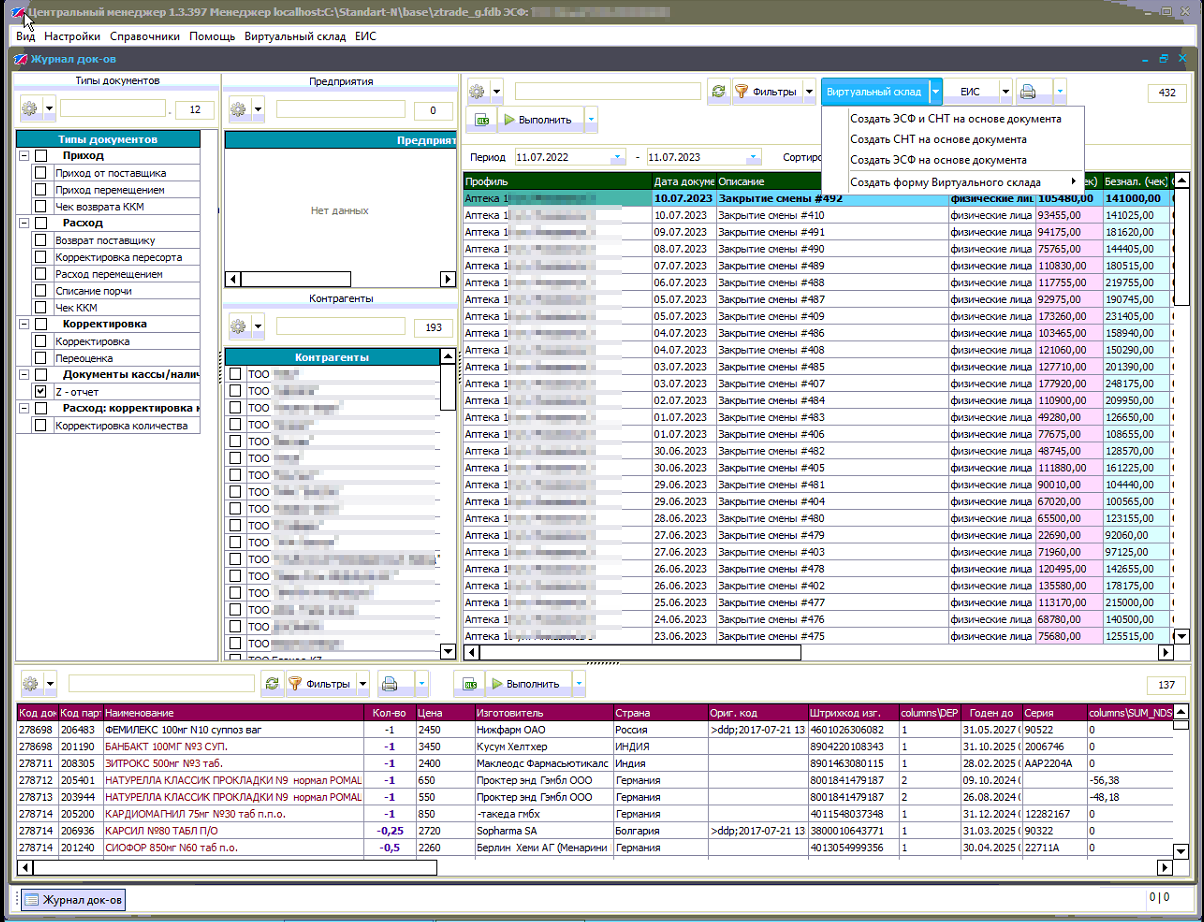Screen dimensions: 1204x922
Task: Click XLS export icon in bottom details toolbar
Action: point(469,684)
